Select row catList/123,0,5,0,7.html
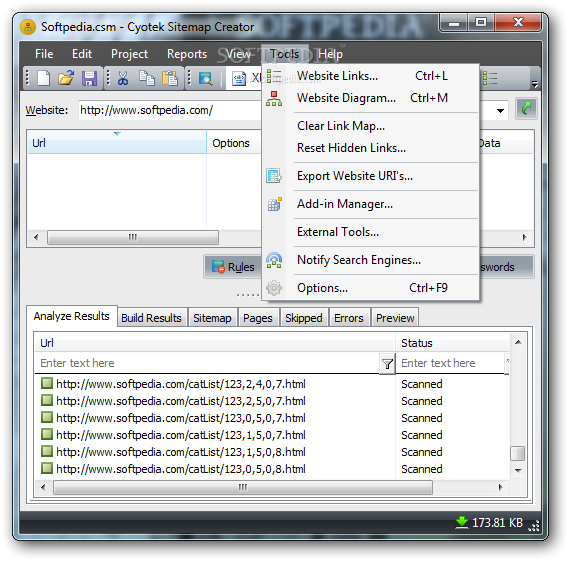This screenshot has height=561, width=569. pyautogui.click(x=272, y=418)
